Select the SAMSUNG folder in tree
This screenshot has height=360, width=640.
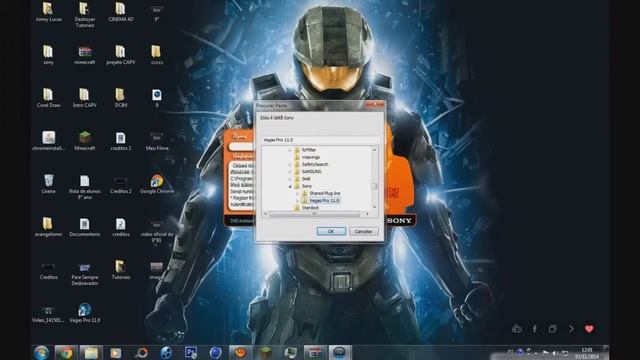[311, 172]
